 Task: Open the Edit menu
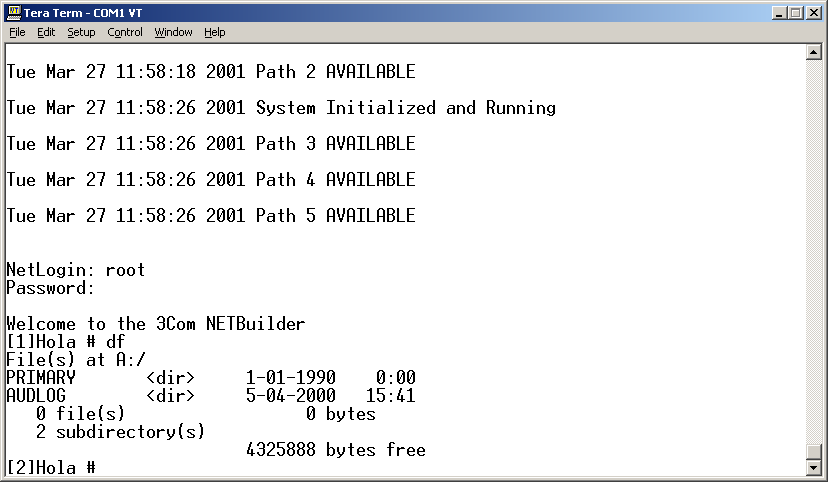(46, 32)
